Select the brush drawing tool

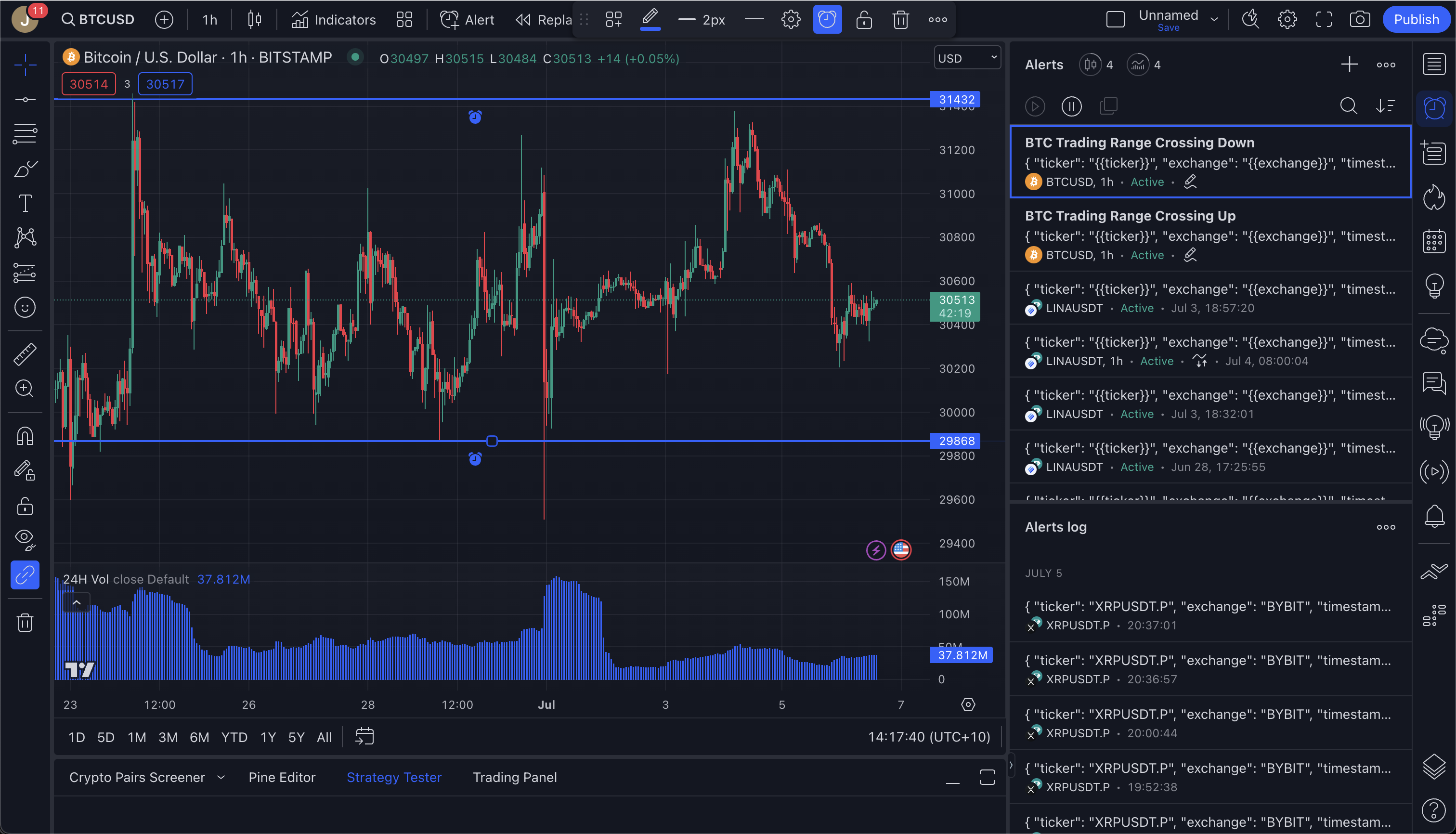25,169
